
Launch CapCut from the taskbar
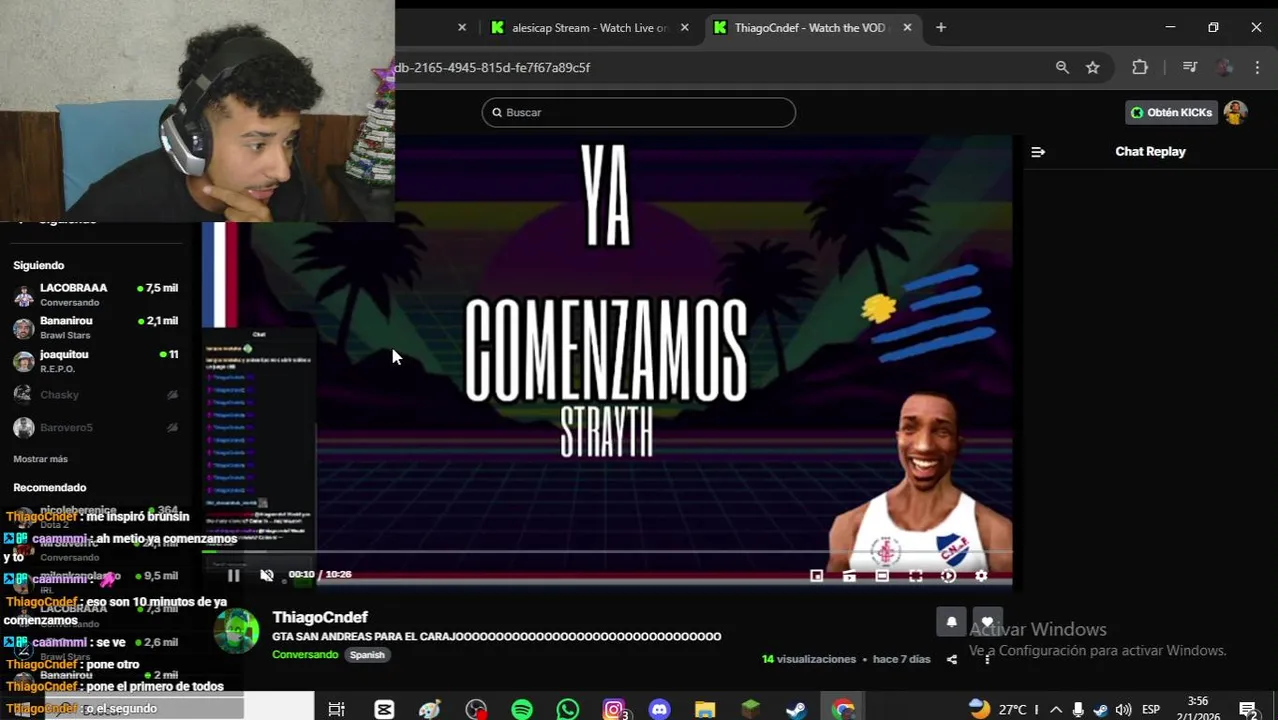pyautogui.click(x=384, y=709)
